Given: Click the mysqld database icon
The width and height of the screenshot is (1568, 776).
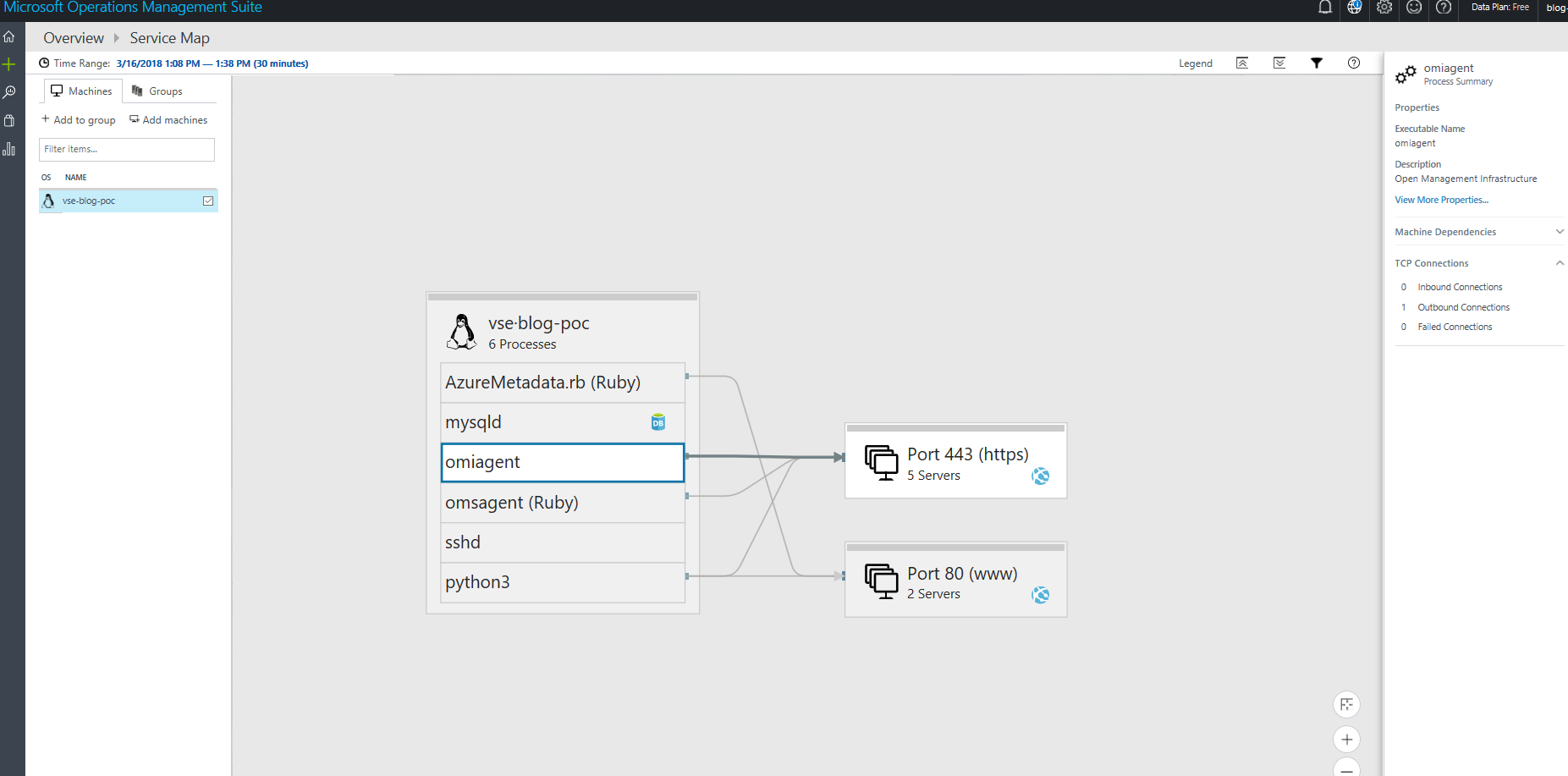Looking at the screenshot, I should [658, 422].
